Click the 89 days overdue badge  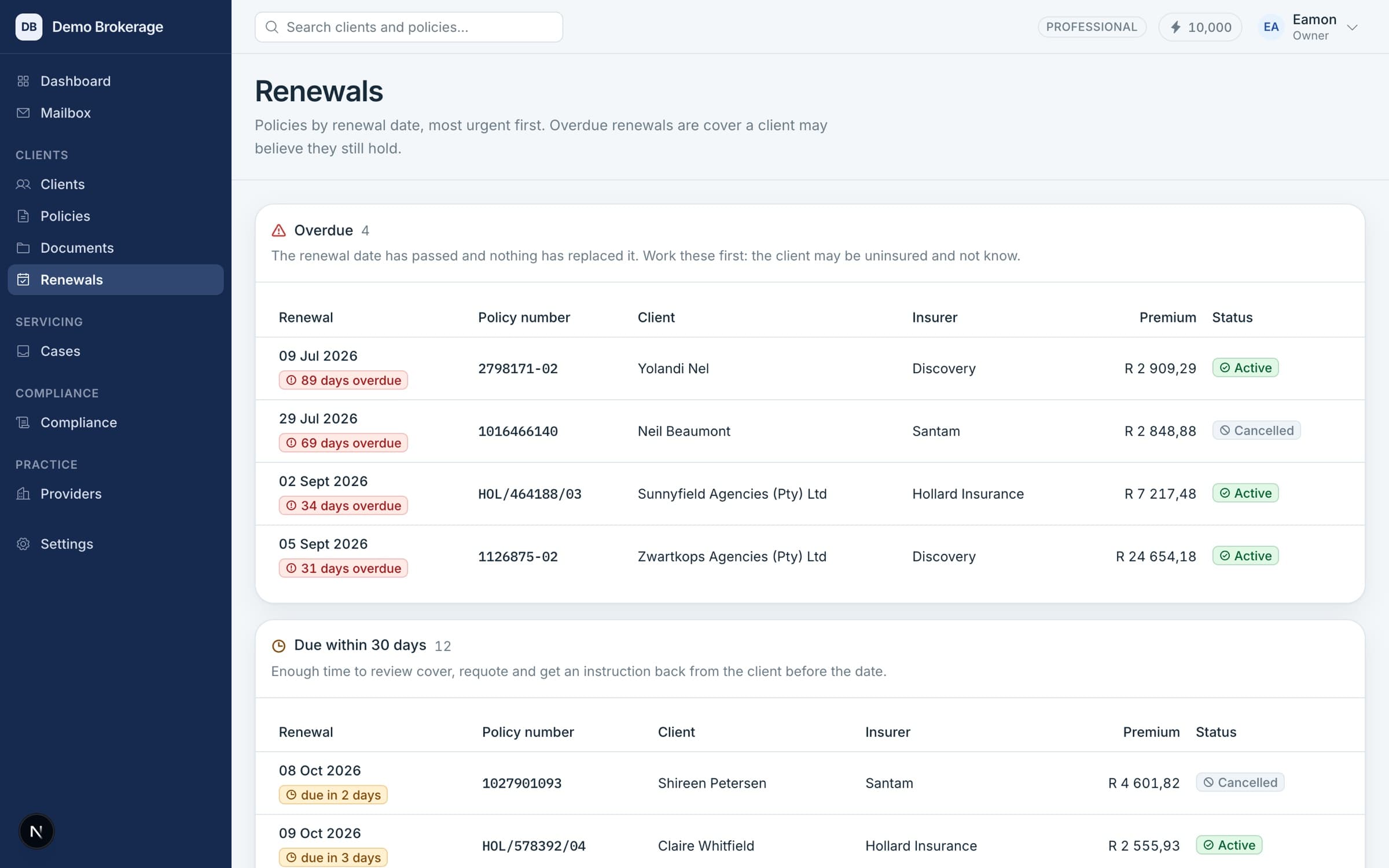pos(343,380)
